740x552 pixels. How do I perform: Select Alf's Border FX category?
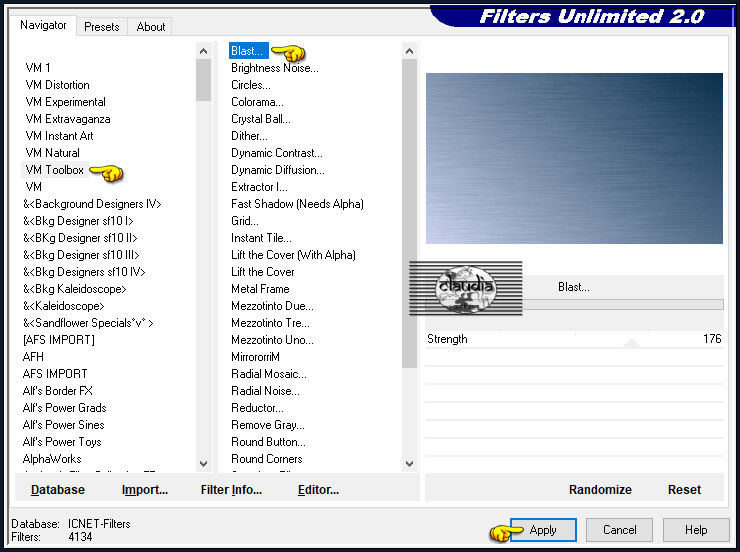[58, 391]
